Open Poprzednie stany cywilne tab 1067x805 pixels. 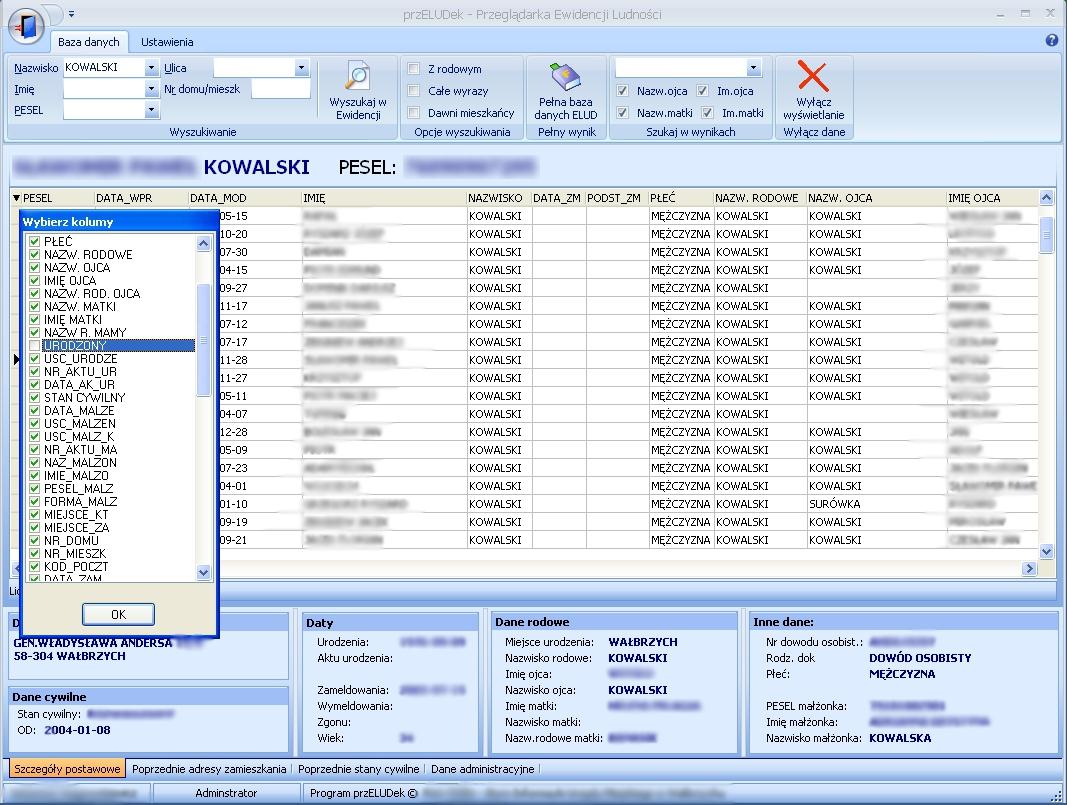[359, 769]
